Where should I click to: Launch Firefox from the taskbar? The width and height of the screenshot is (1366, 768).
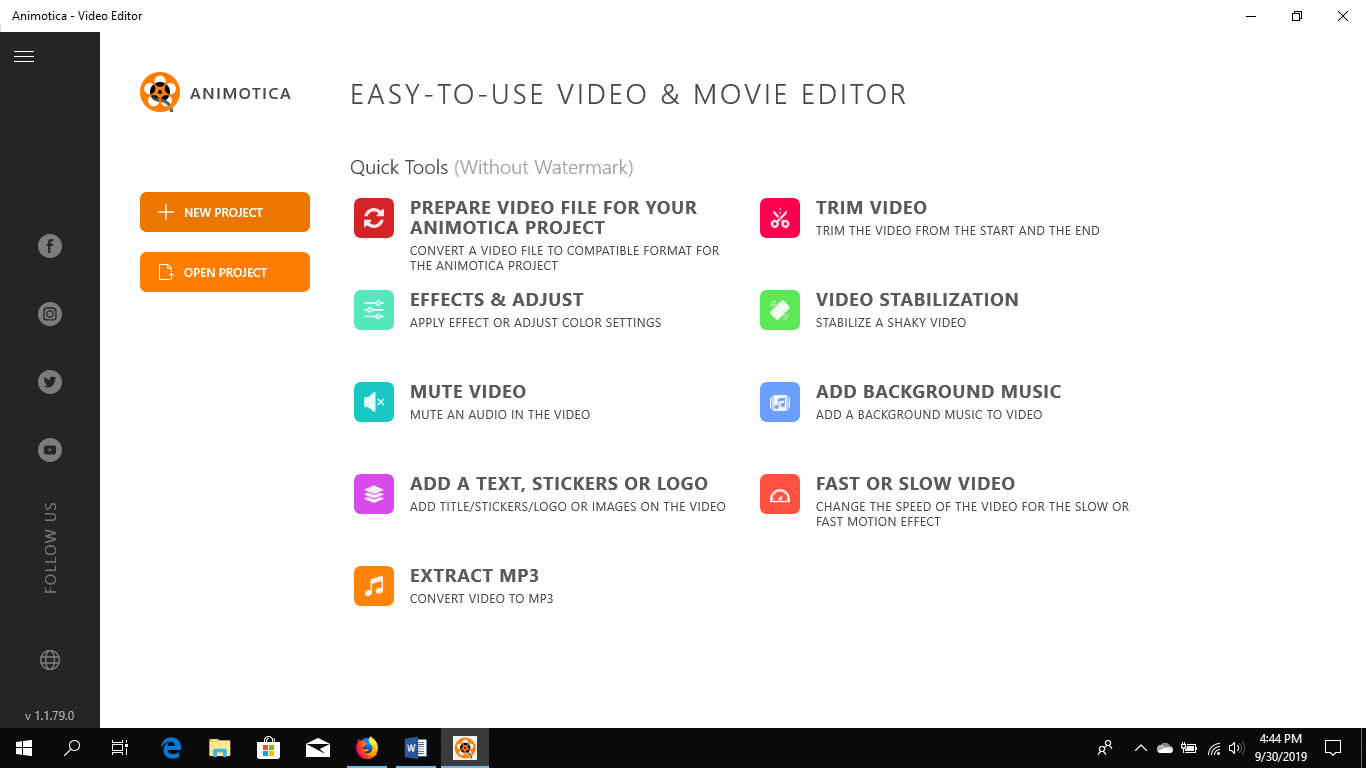367,748
